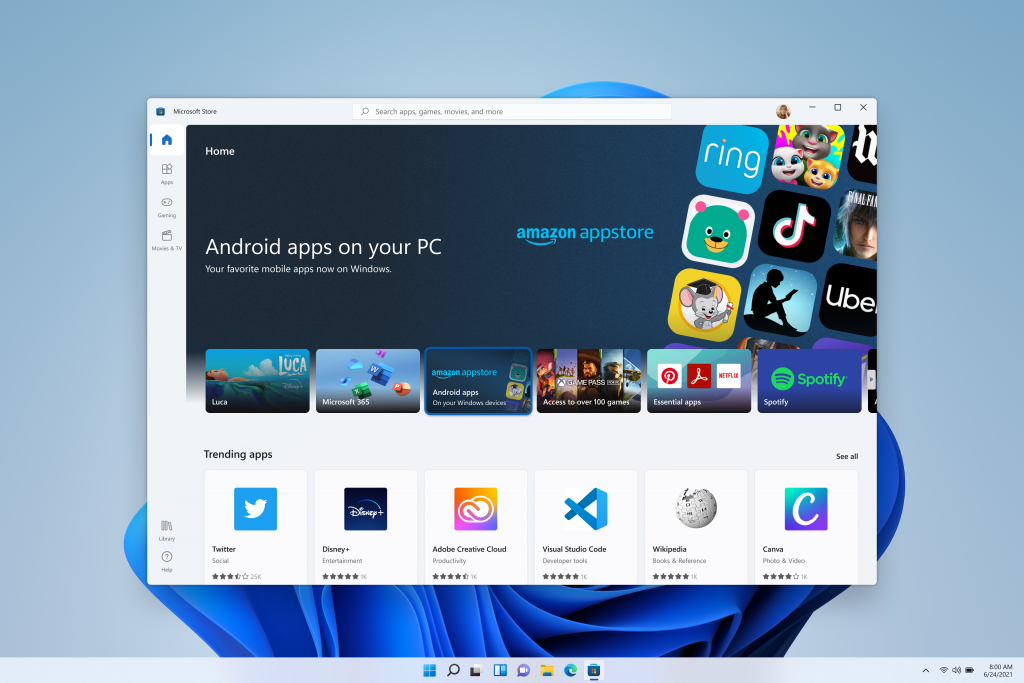Select the Twitter app tile
This screenshot has width=1024, height=683.
click(255, 527)
